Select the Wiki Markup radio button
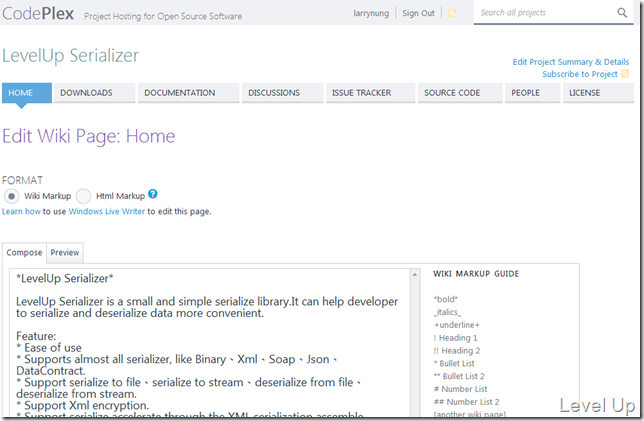The image size is (644, 421). (12, 196)
